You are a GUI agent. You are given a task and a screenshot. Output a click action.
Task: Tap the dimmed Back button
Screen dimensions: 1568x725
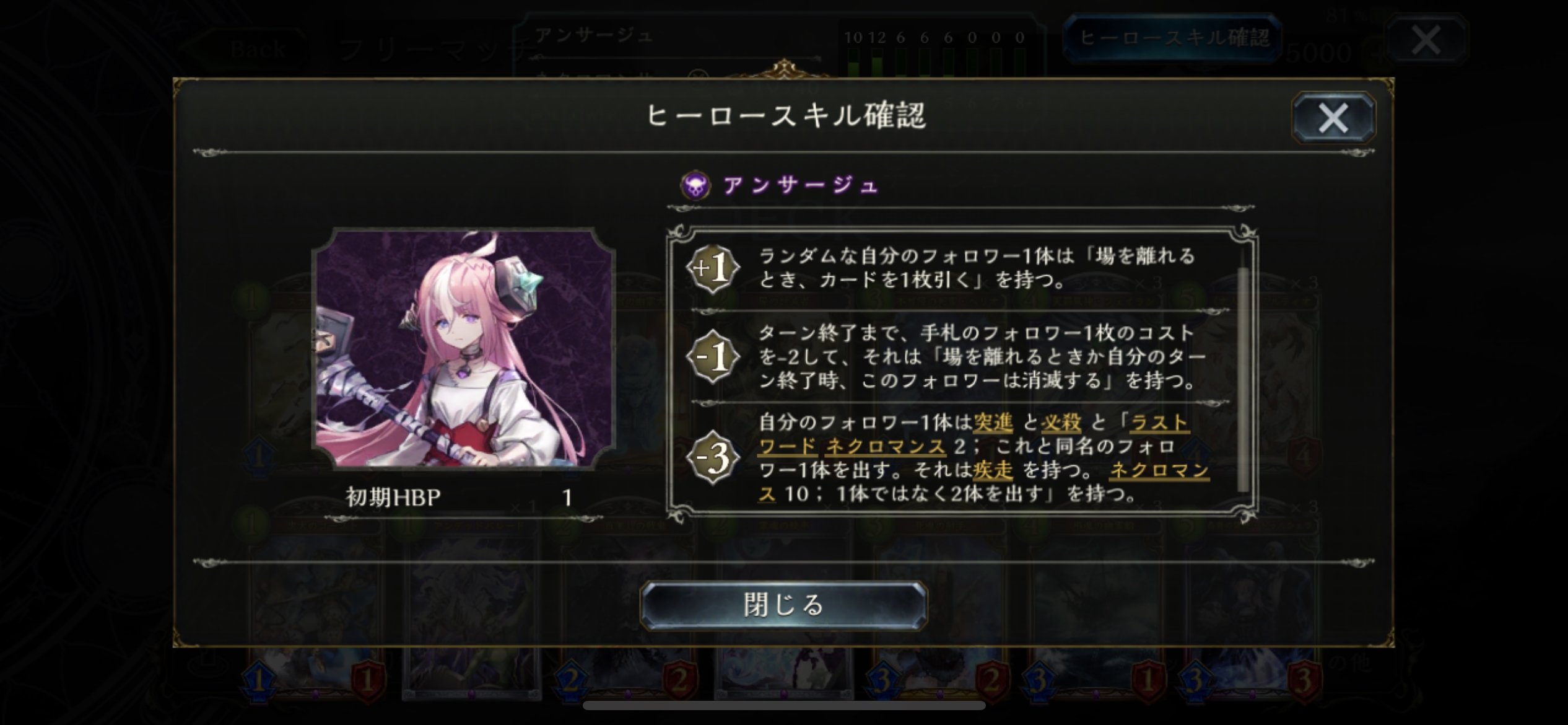pos(258,49)
